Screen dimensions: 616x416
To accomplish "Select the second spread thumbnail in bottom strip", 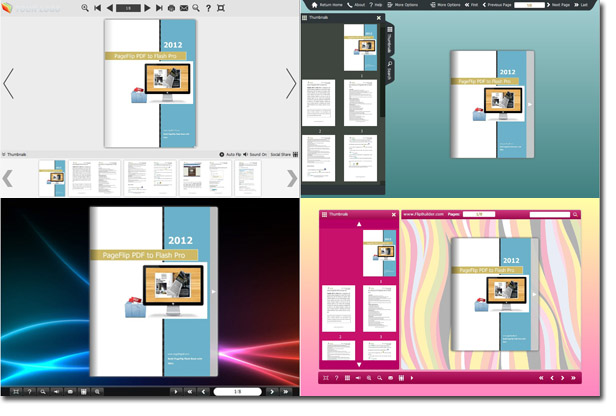I will coord(150,178).
